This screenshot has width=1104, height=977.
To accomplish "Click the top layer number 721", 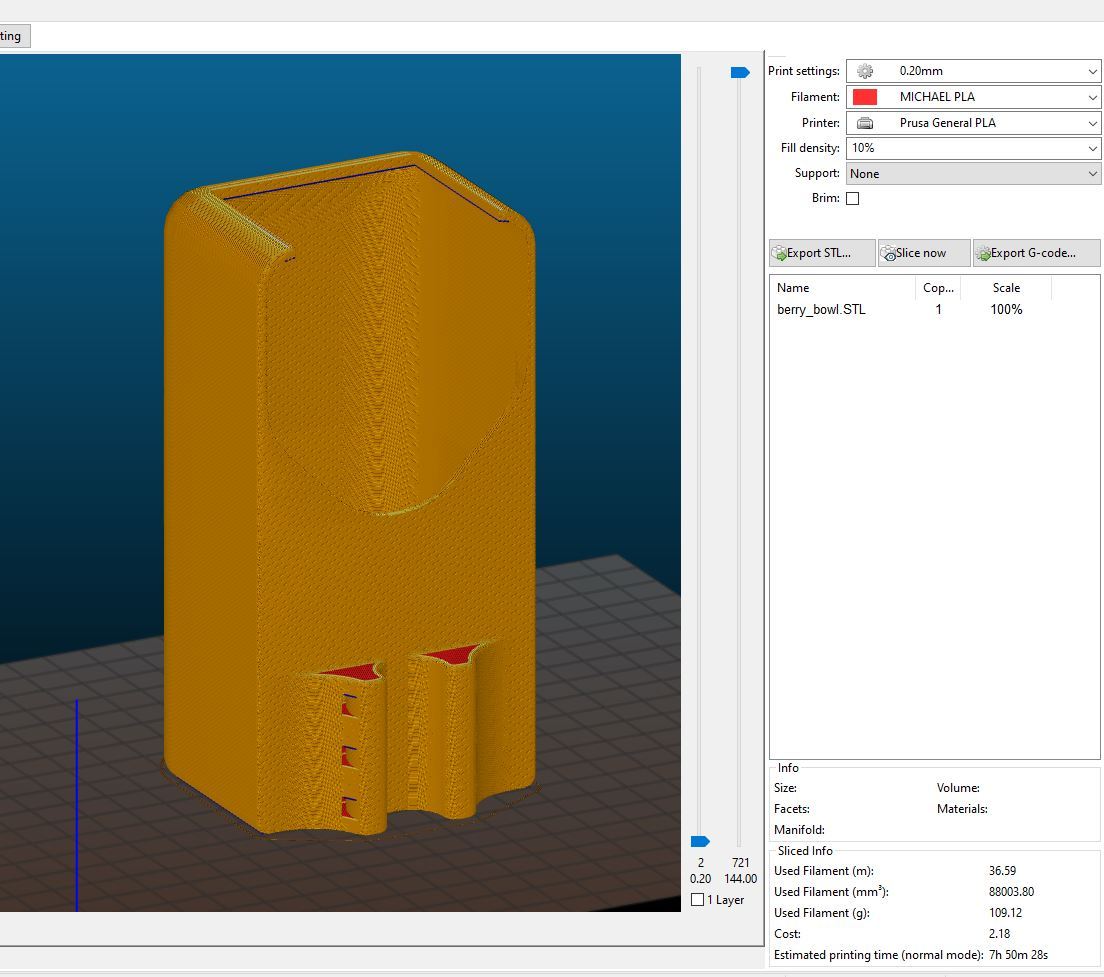I will (x=741, y=862).
